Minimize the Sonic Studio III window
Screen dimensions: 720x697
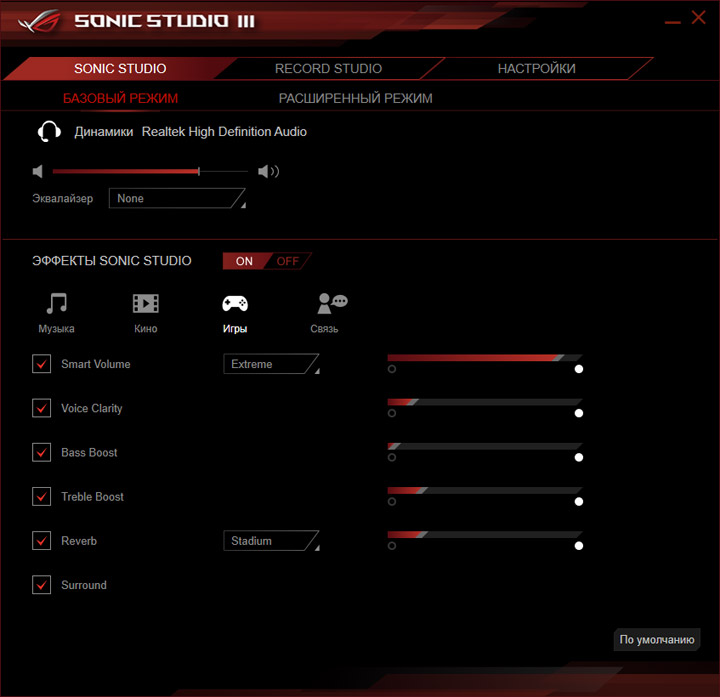[672, 22]
